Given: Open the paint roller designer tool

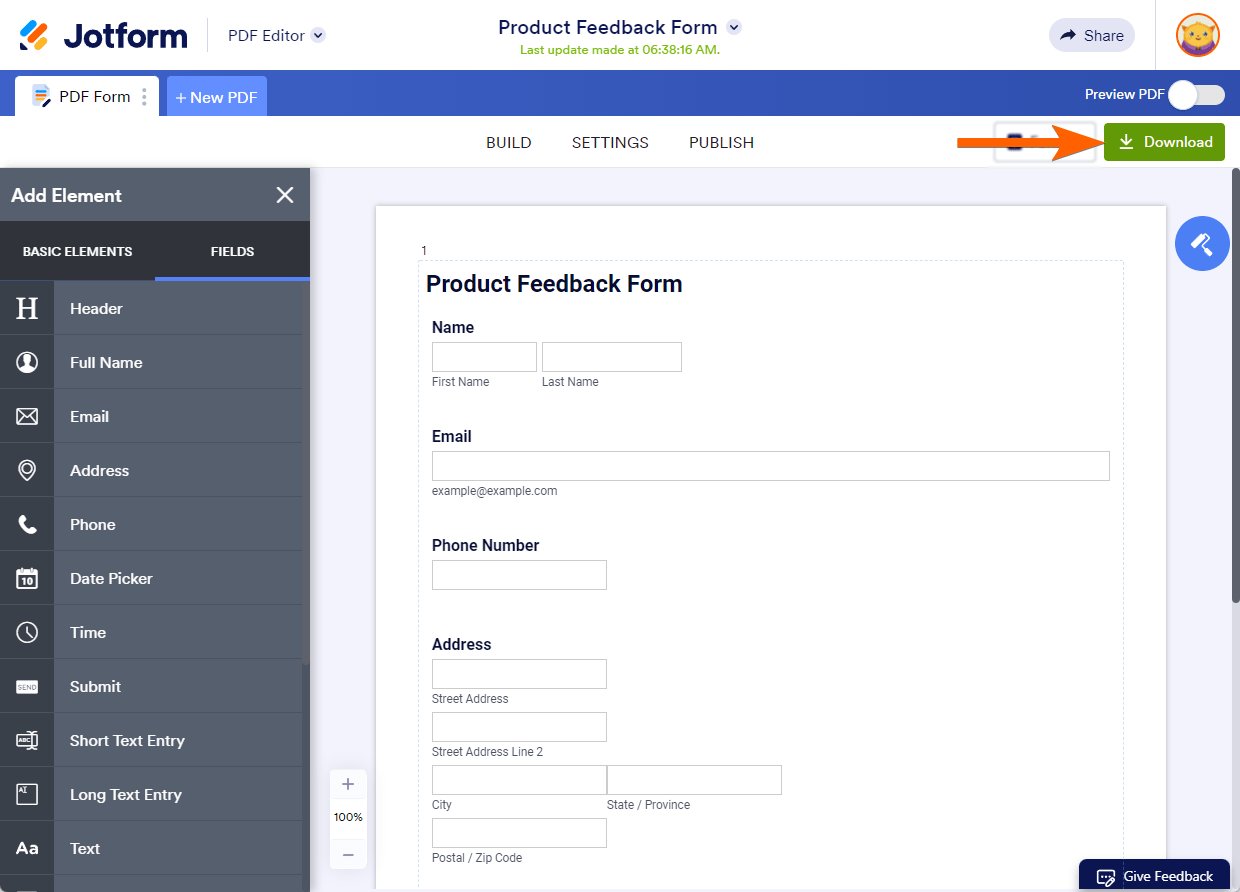Looking at the screenshot, I should 1201,244.
